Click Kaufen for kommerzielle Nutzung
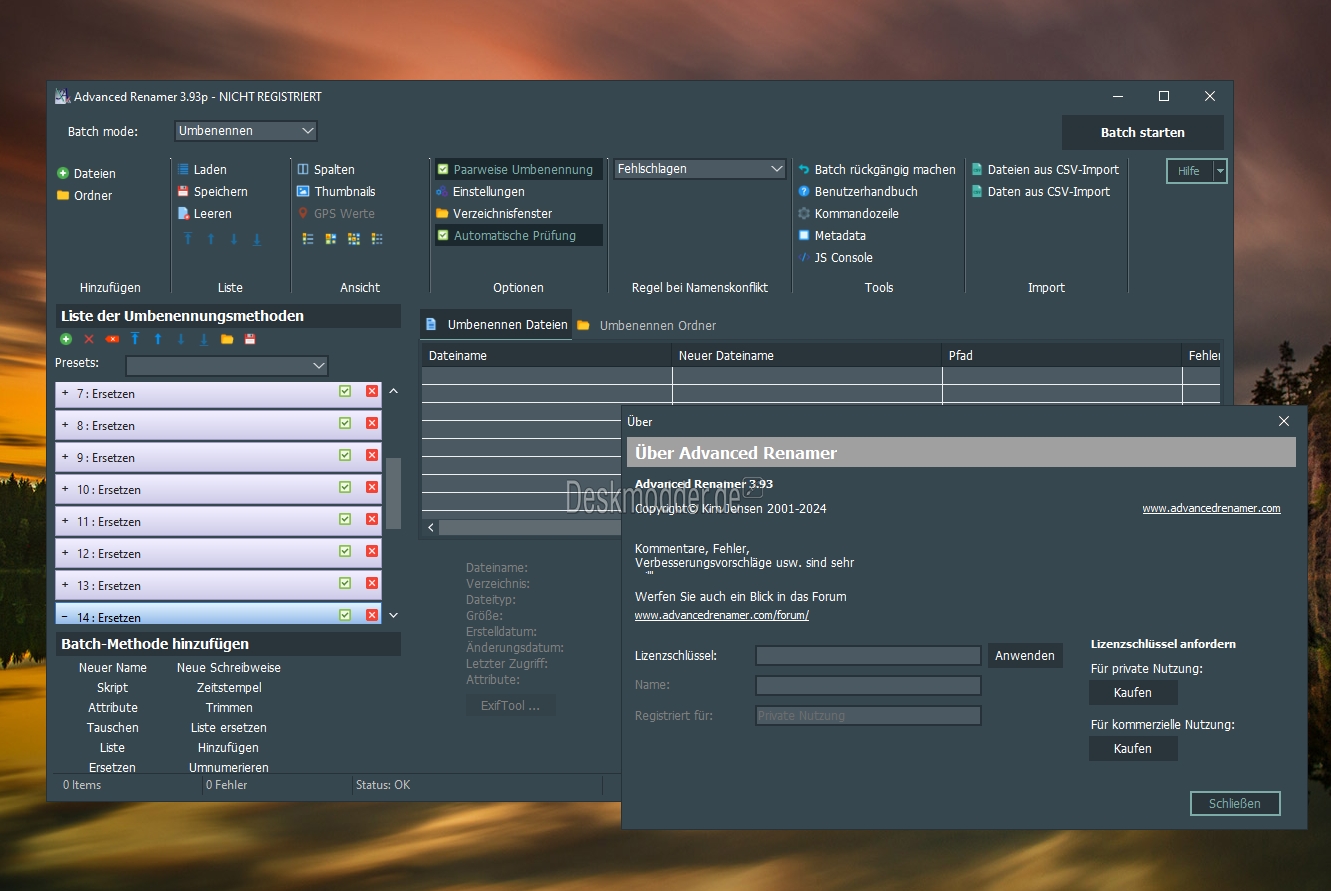1331x891 pixels. [x=1133, y=748]
